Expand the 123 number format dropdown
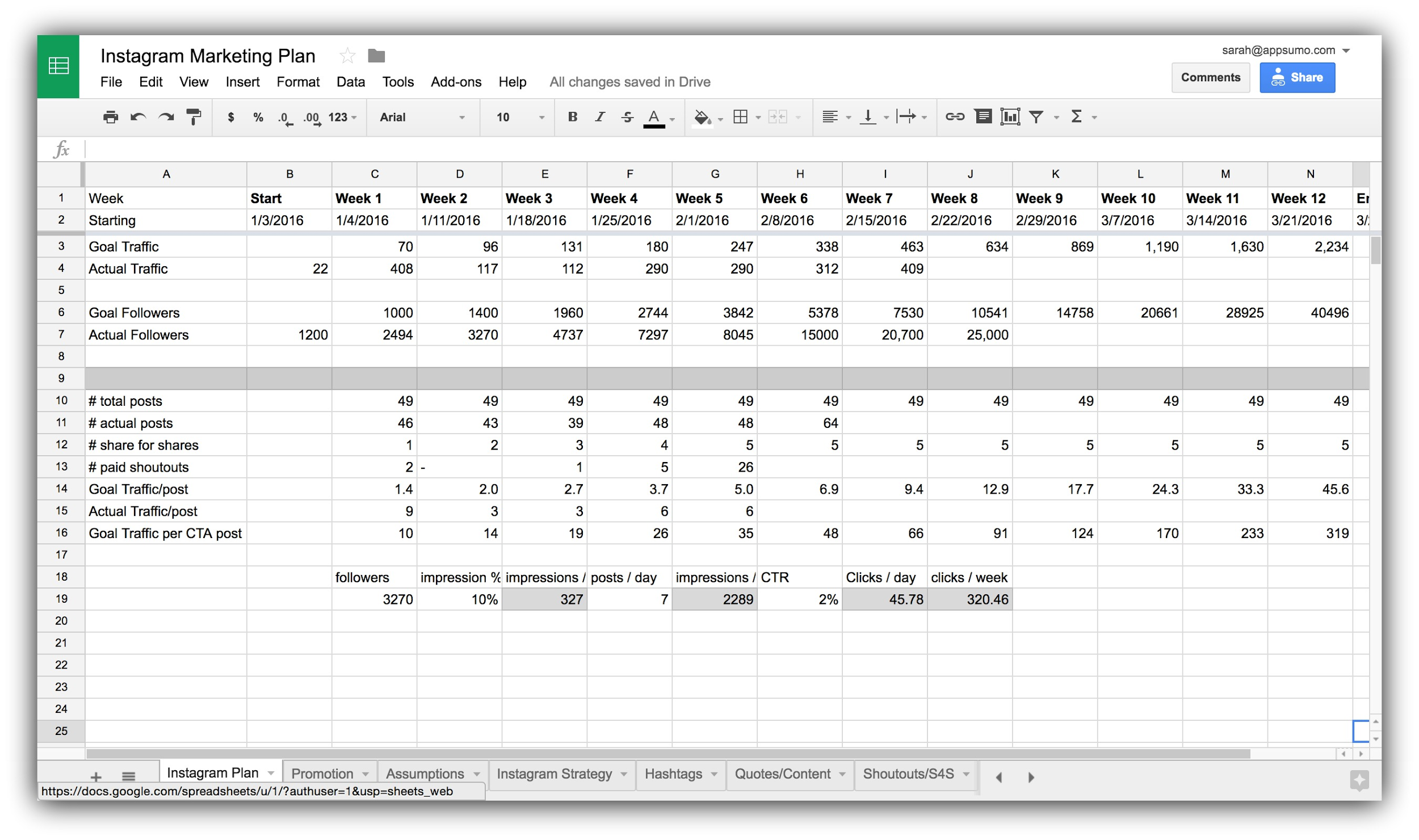 click(x=342, y=117)
